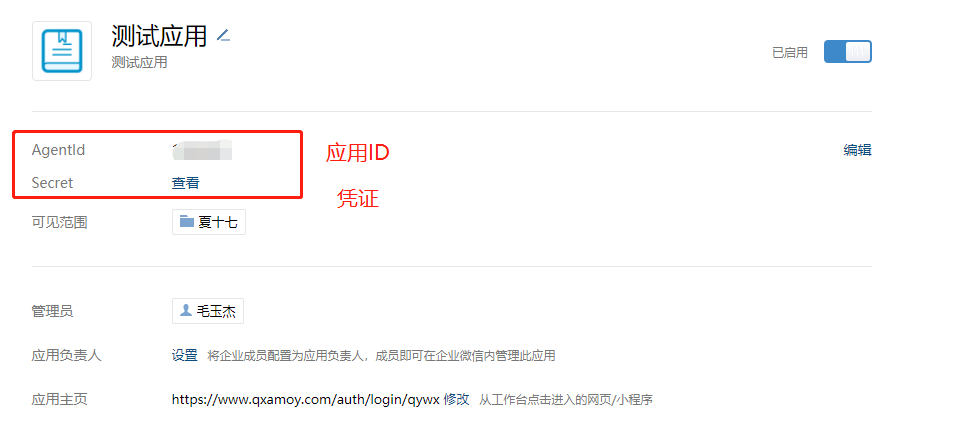
Task: Click the blurred AgentId value
Action: click(x=202, y=150)
